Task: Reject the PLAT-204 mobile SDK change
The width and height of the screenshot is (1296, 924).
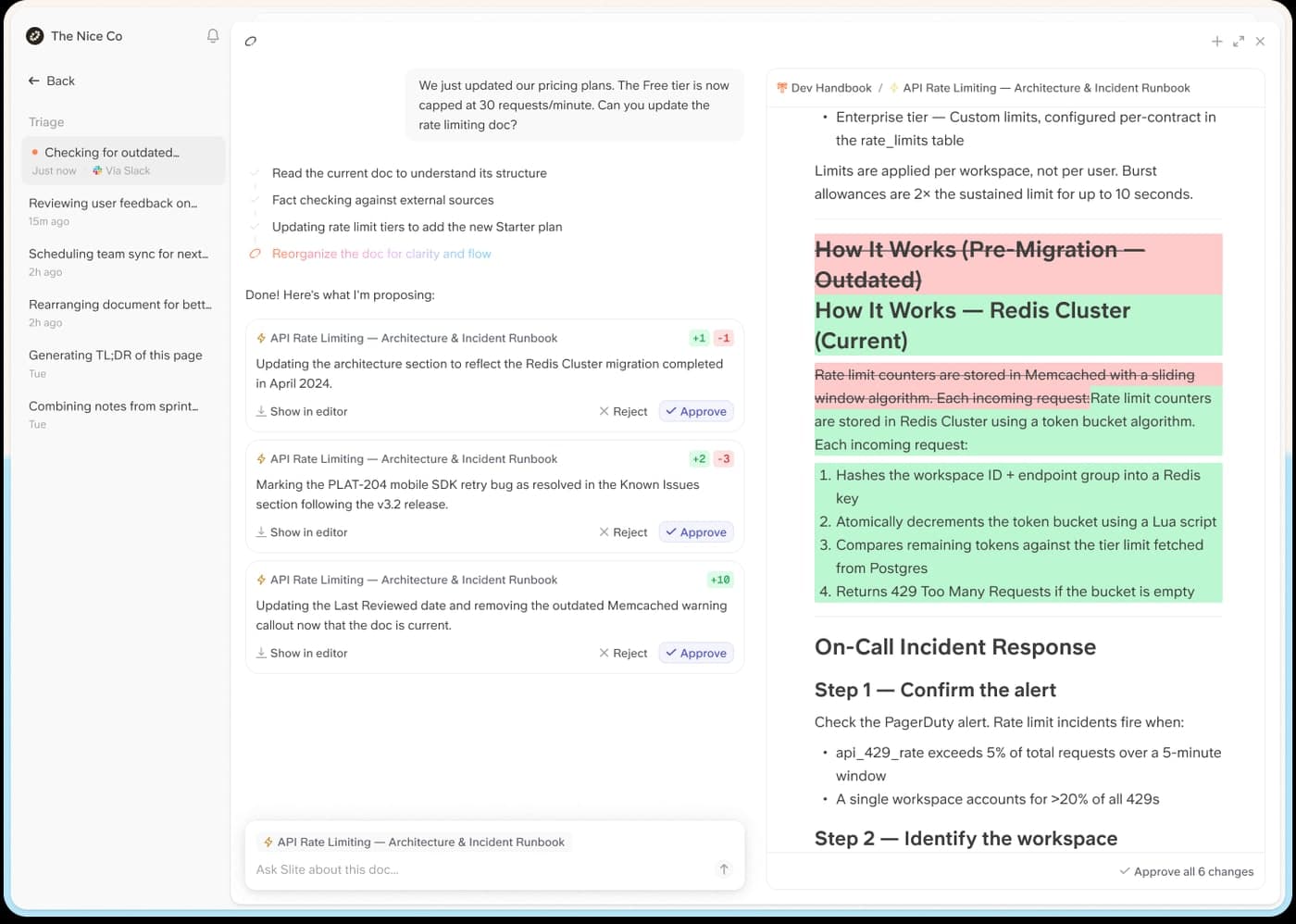Action: [623, 532]
